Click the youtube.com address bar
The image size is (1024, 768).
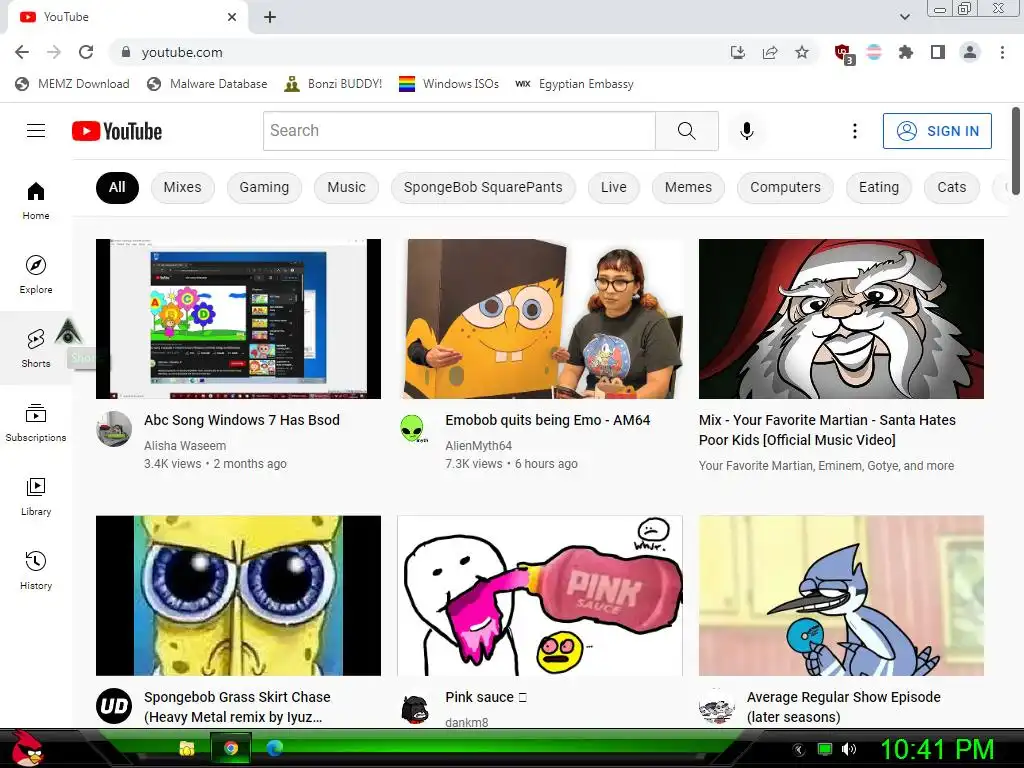(418, 52)
